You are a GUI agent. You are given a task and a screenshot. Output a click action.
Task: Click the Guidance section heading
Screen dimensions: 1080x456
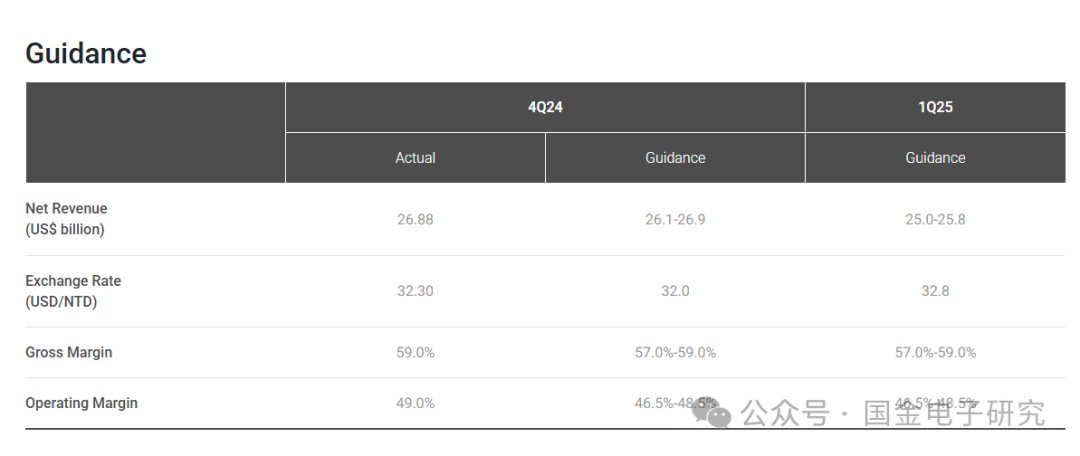pos(86,54)
